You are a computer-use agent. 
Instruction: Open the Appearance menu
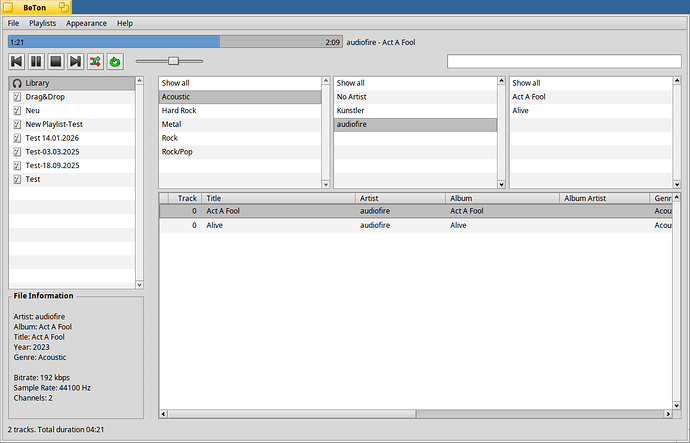click(x=86, y=22)
